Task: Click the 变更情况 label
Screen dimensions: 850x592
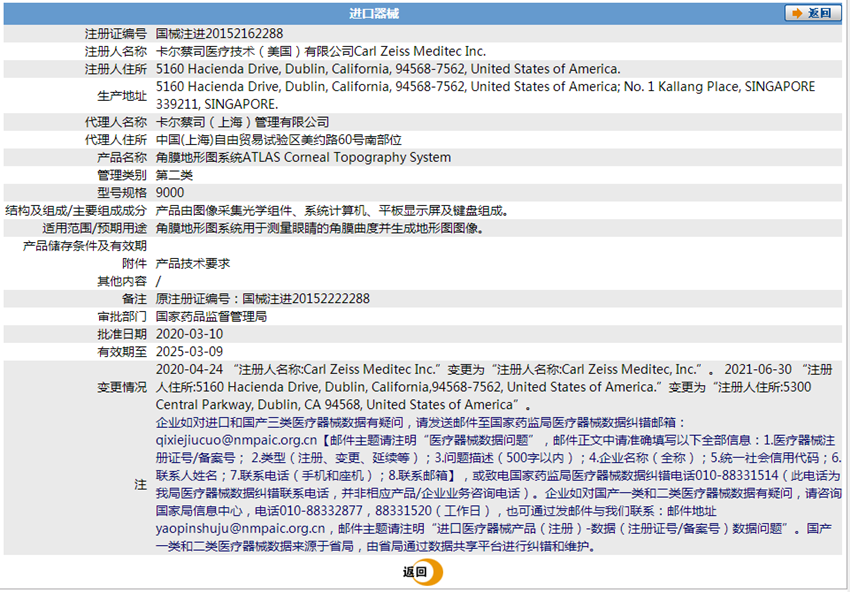Action: coord(122,387)
